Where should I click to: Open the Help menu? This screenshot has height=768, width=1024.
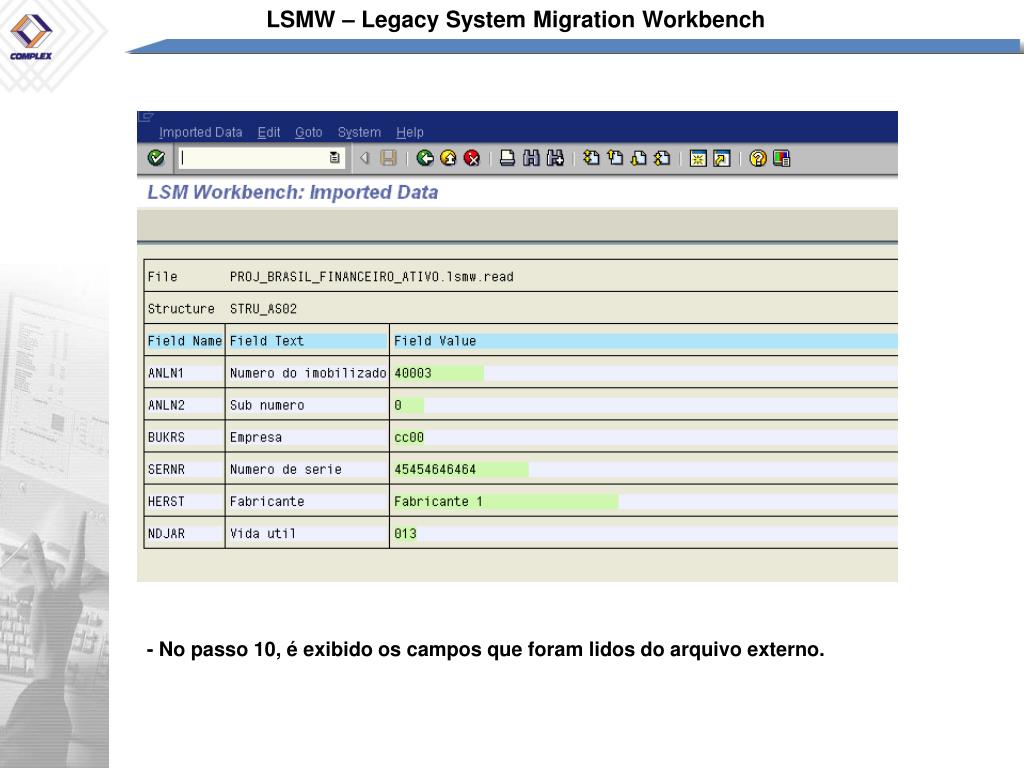coord(409,133)
